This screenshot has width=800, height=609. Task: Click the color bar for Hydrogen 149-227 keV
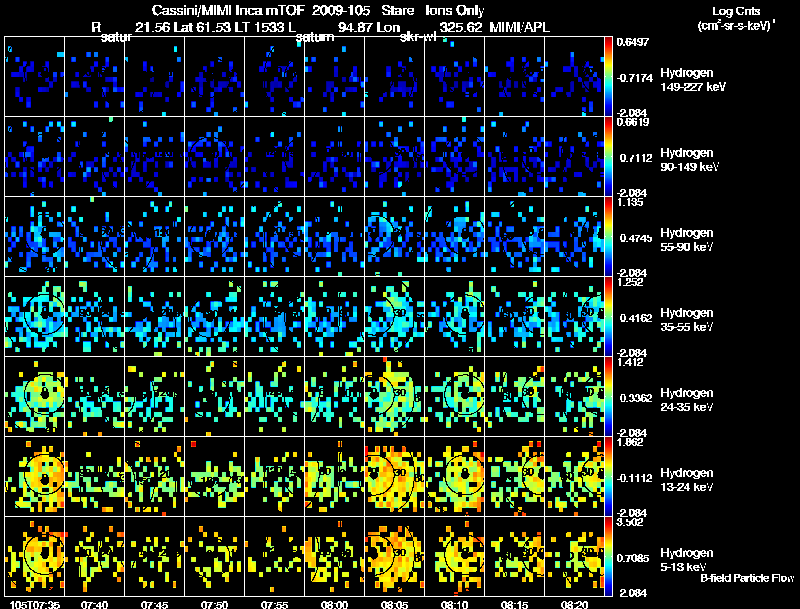pos(608,76)
